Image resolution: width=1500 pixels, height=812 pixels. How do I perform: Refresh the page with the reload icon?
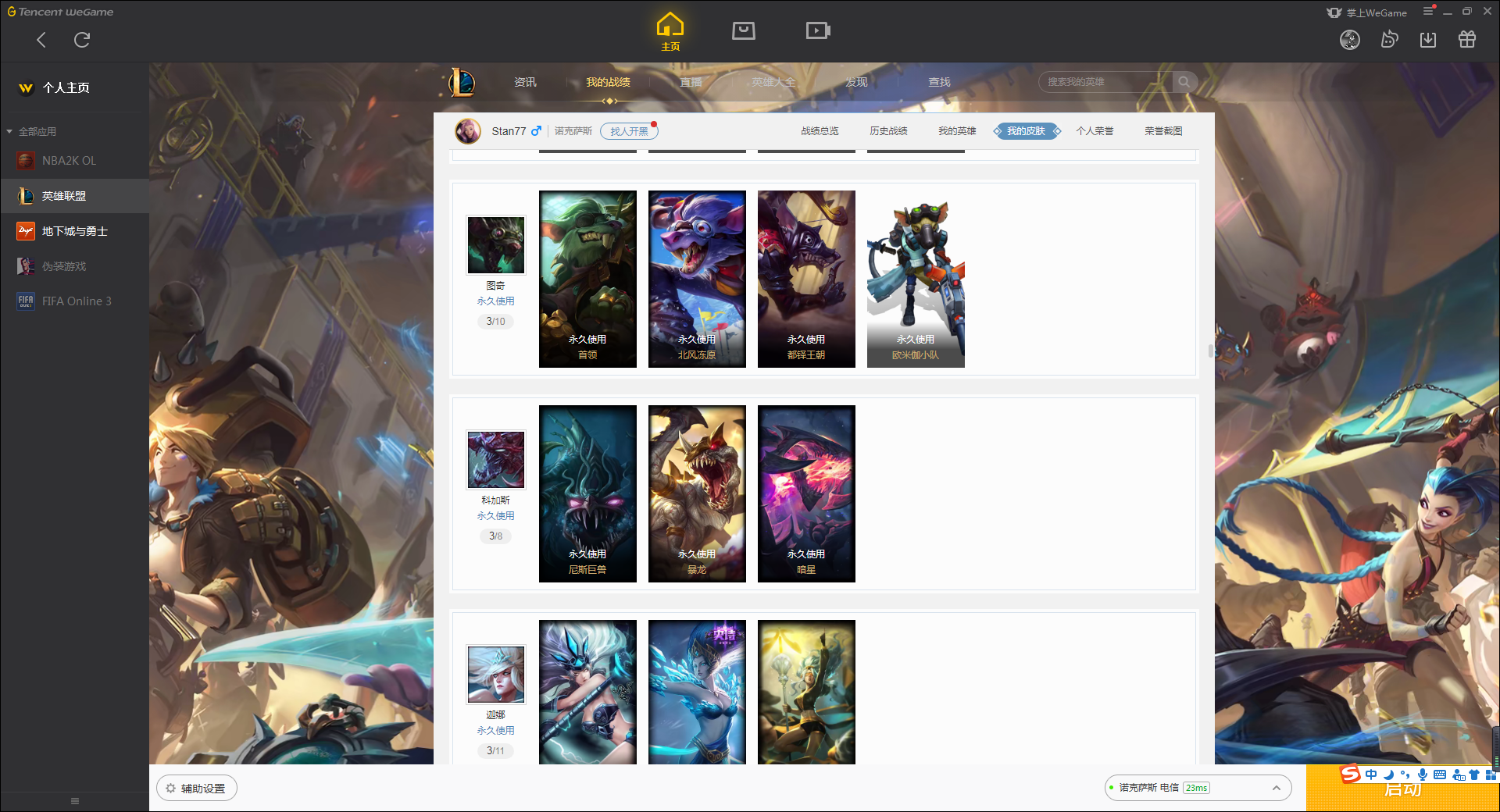[x=82, y=40]
